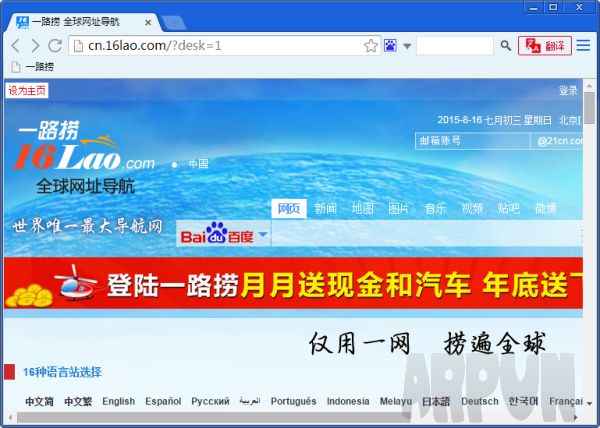The height and width of the screenshot is (428, 600).
Task: Click the horizontal scrollbar left arrow
Action: pos(10,418)
